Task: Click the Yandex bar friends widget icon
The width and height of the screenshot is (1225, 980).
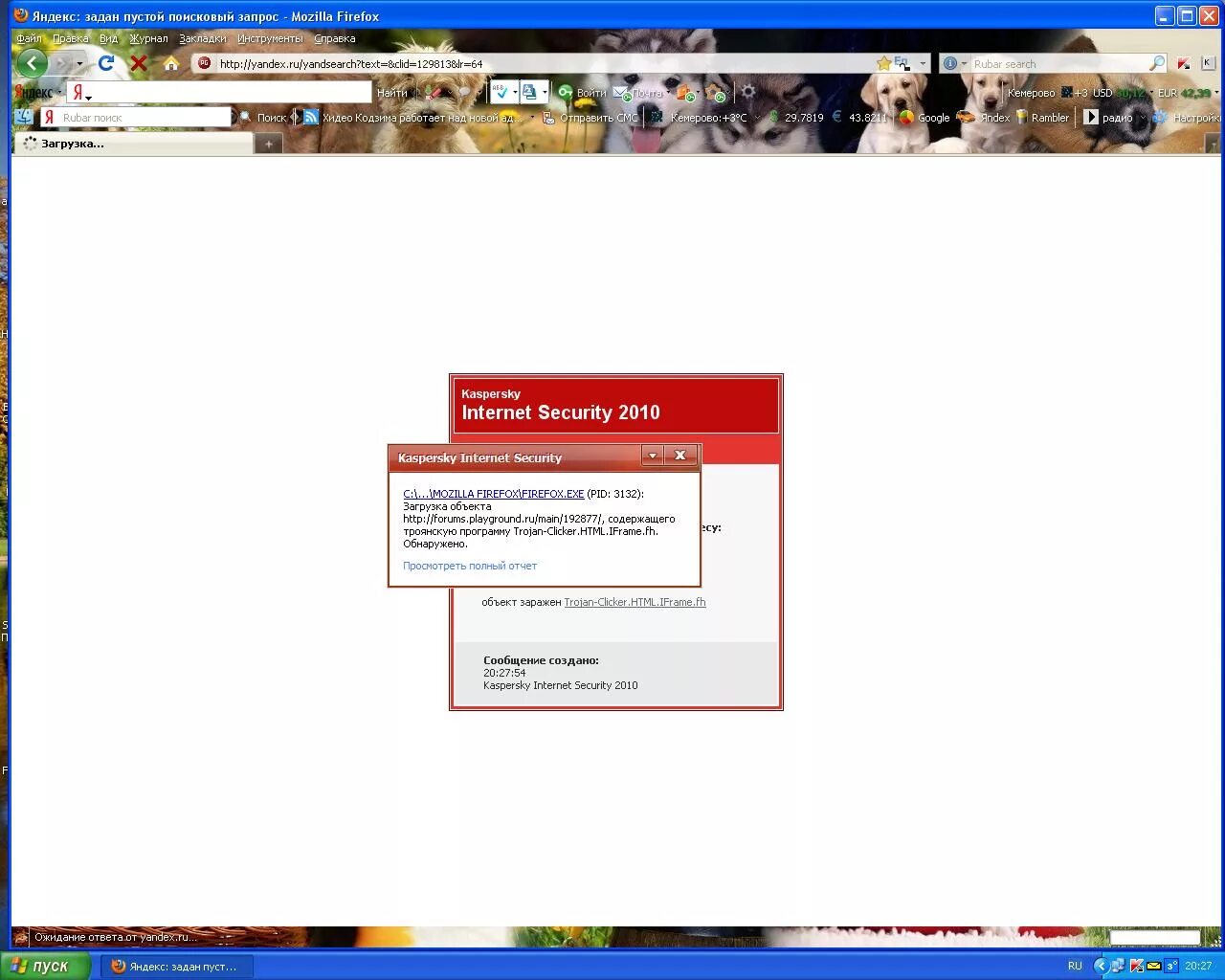Action: coord(715,92)
